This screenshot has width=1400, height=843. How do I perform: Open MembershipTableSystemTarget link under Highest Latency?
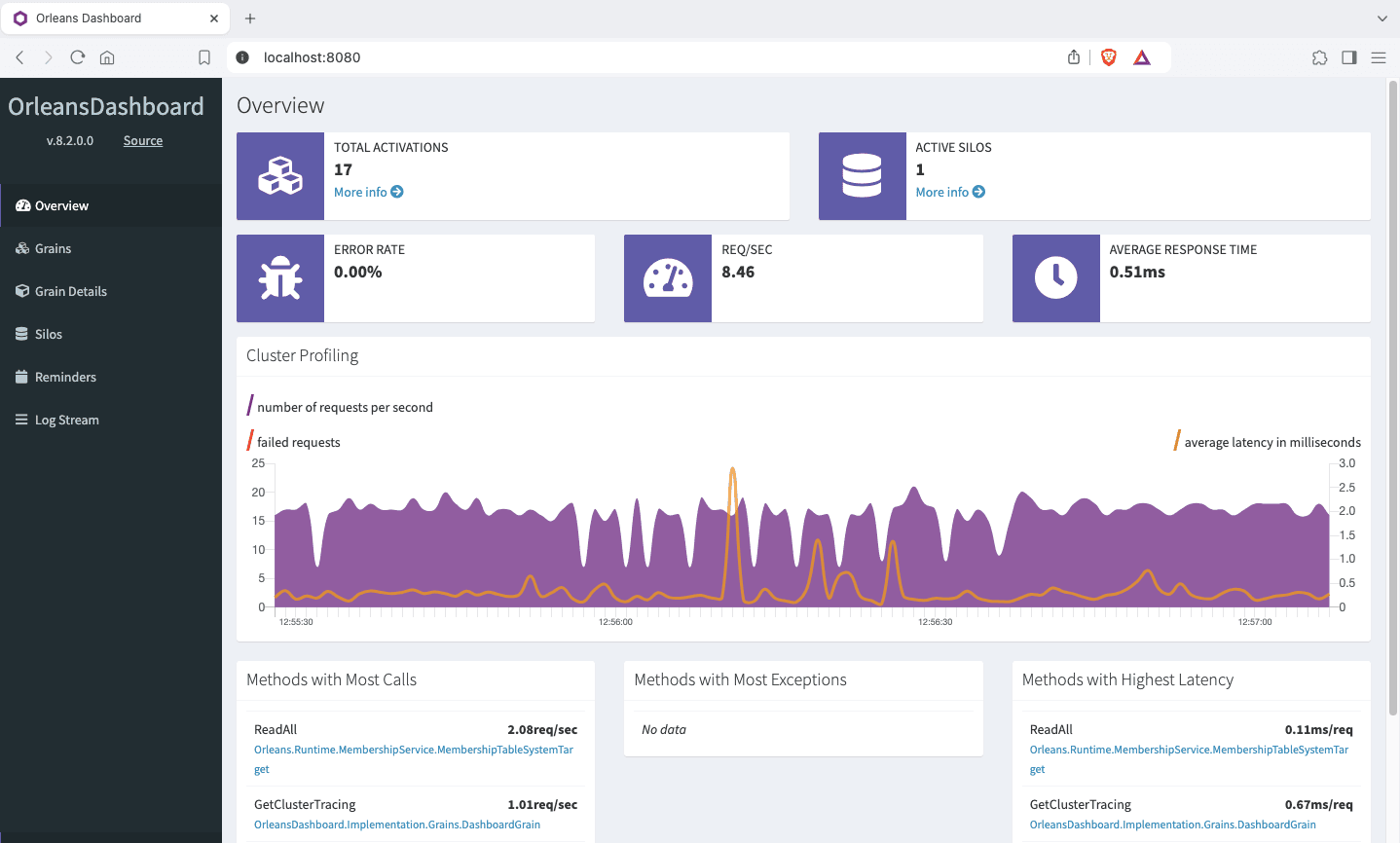pyautogui.click(x=1190, y=759)
